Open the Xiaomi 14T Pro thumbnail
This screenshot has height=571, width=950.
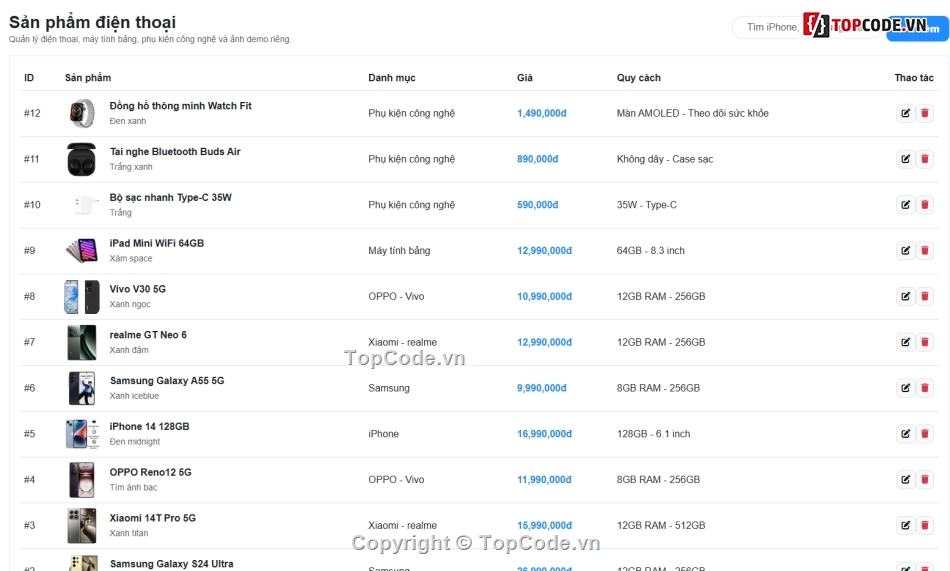(x=82, y=525)
